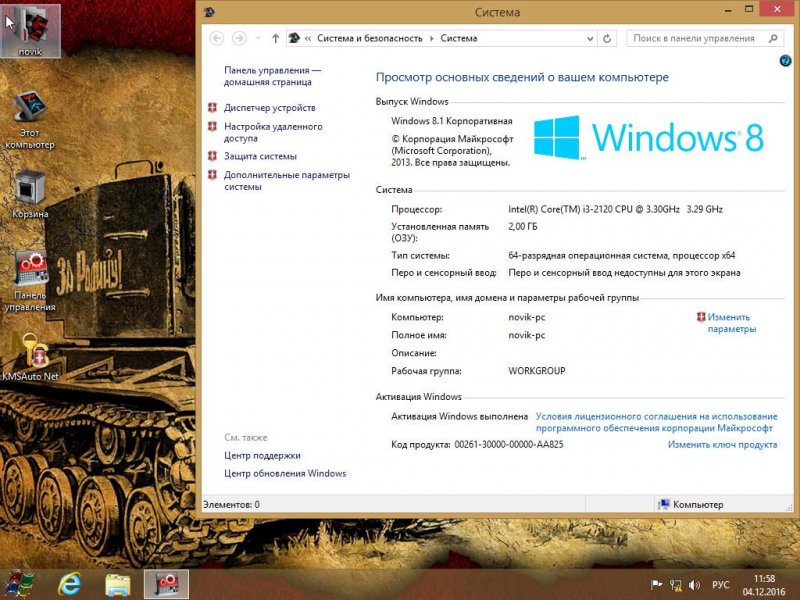Click the search magnifier icon
This screenshot has width=800, height=600.
tap(773, 38)
